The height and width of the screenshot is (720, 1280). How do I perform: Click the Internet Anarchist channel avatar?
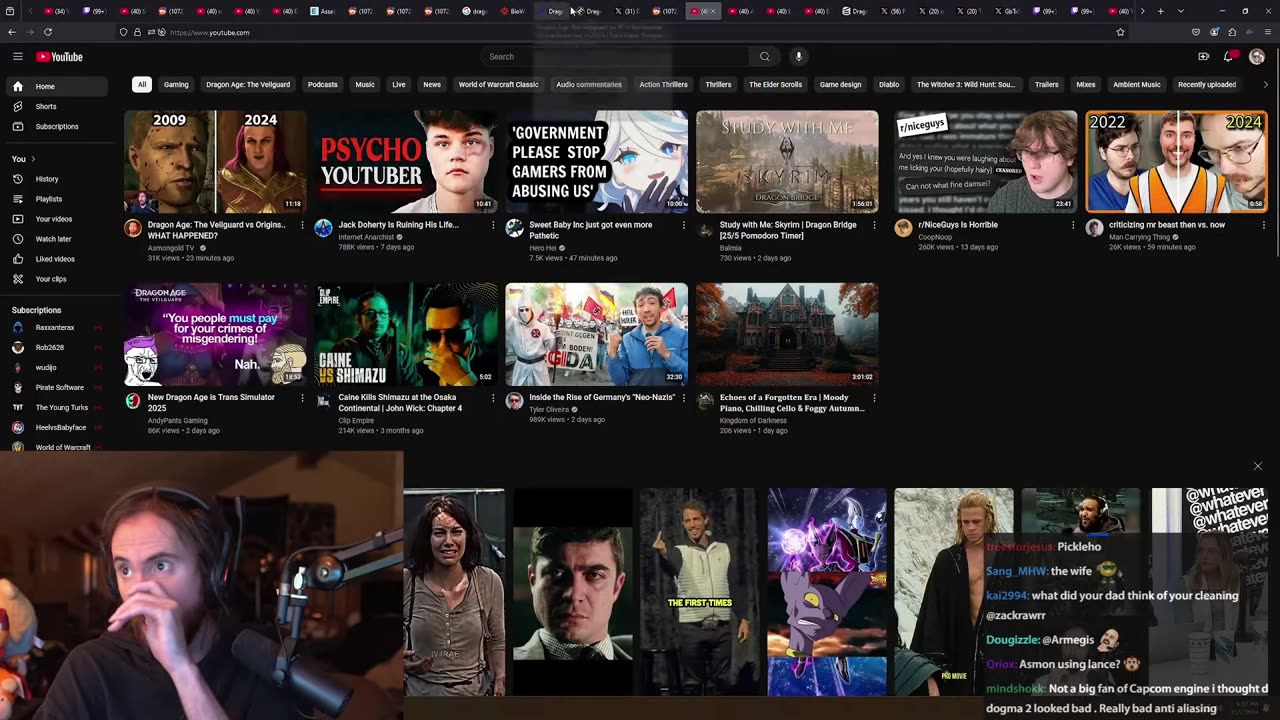[323, 228]
